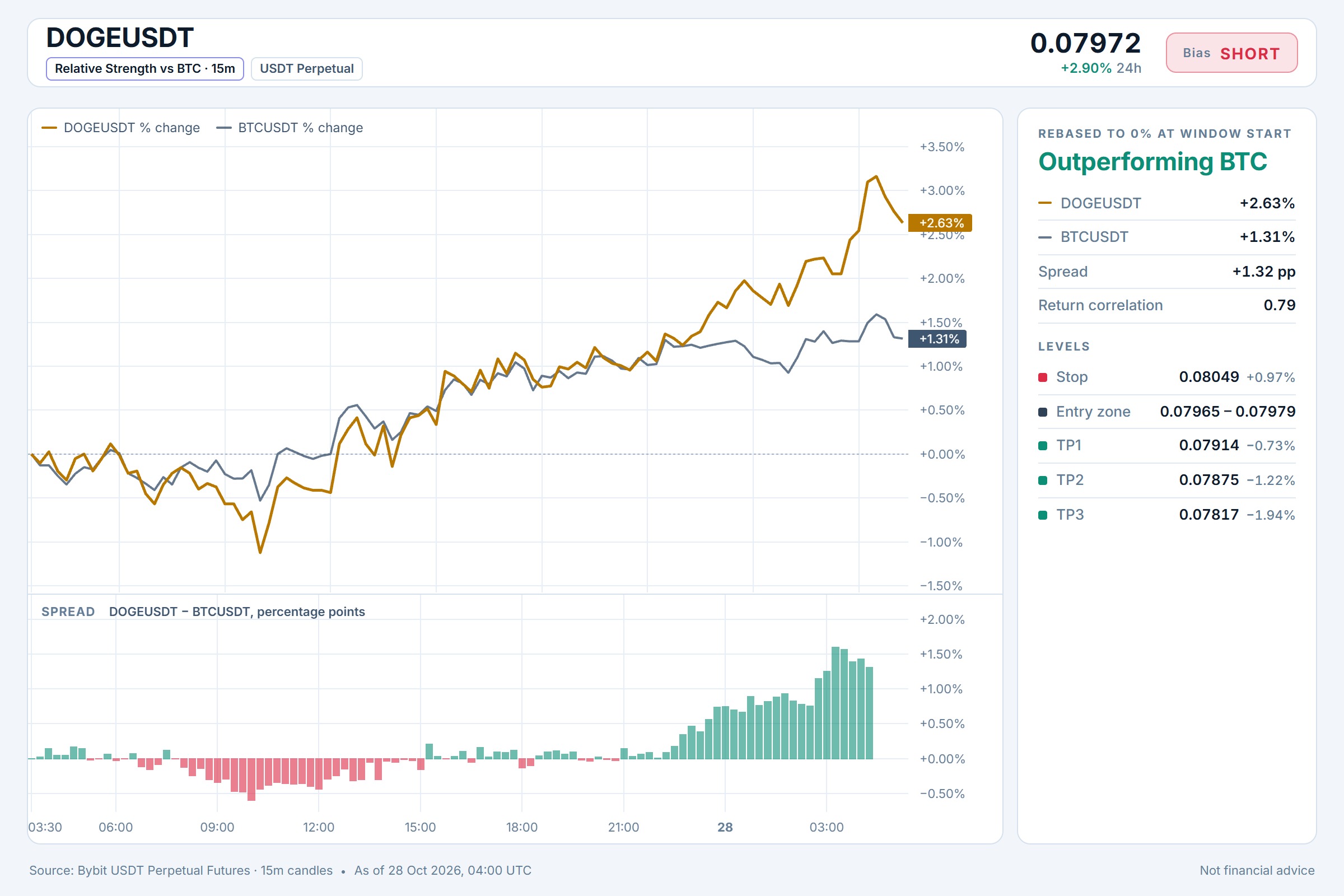Click the TP1 price 0.07914

click(x=1209, y=446)
